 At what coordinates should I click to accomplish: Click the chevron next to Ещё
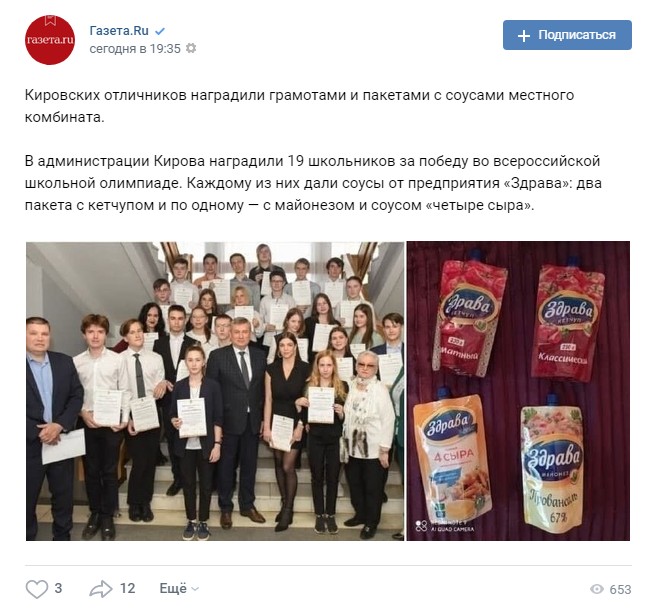[x=195, y=589]
